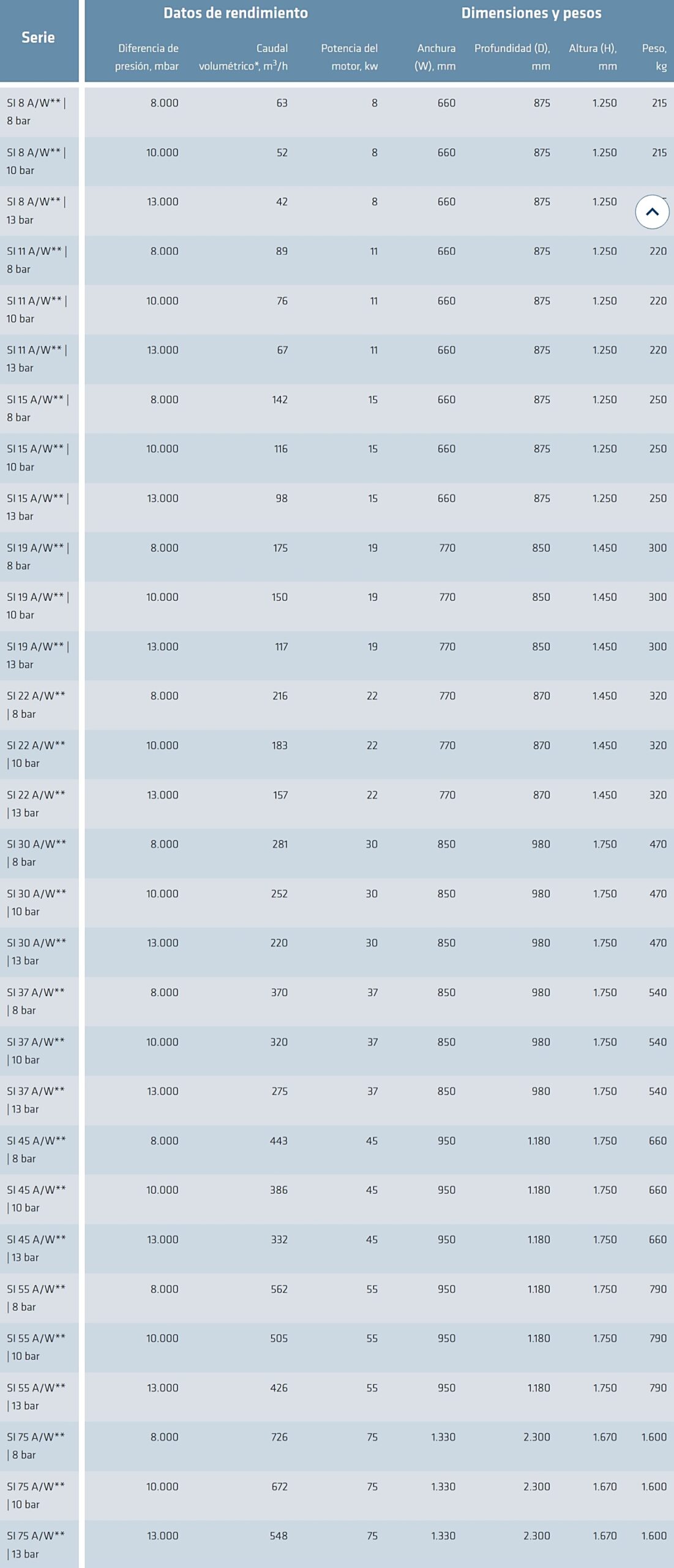Click the SI 15 A/W** 13 bar row label
The height and width of the screenshot is (1568, 674).
point(37,507)
